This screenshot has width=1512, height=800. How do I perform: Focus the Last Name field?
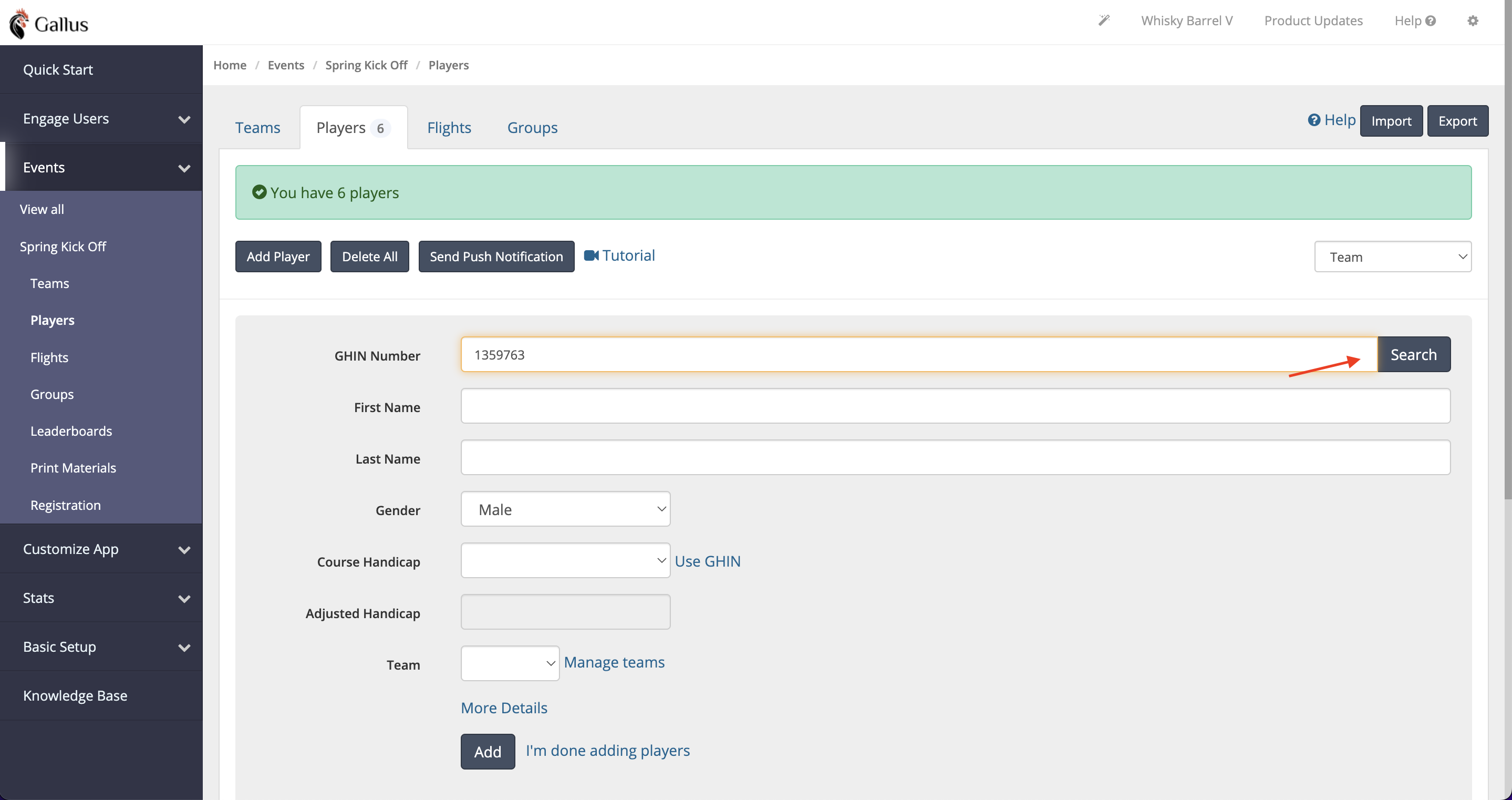(x=955, y=458)
